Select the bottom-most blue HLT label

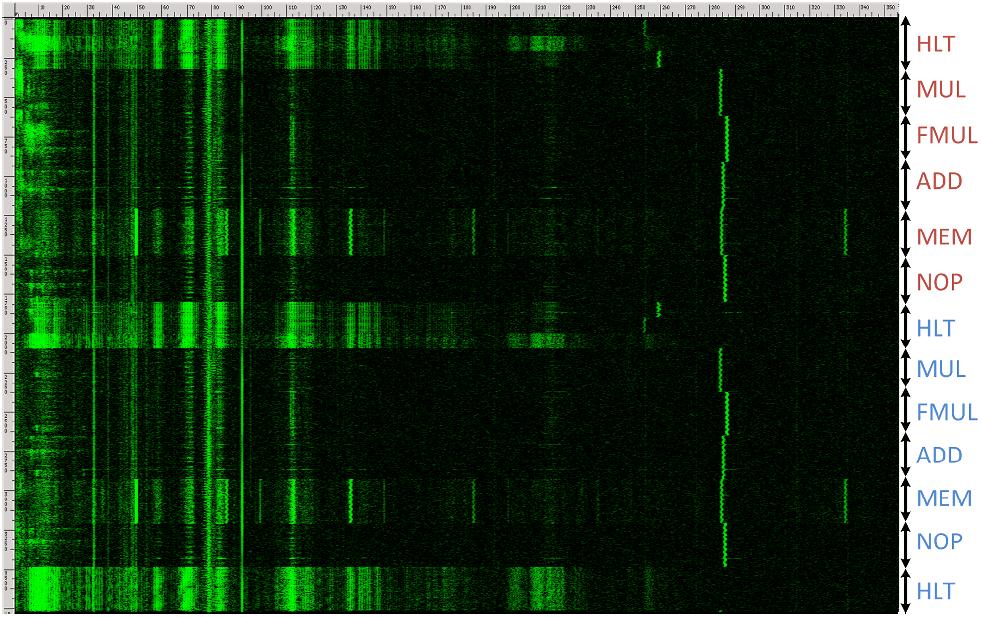click(x=936, y=591)
